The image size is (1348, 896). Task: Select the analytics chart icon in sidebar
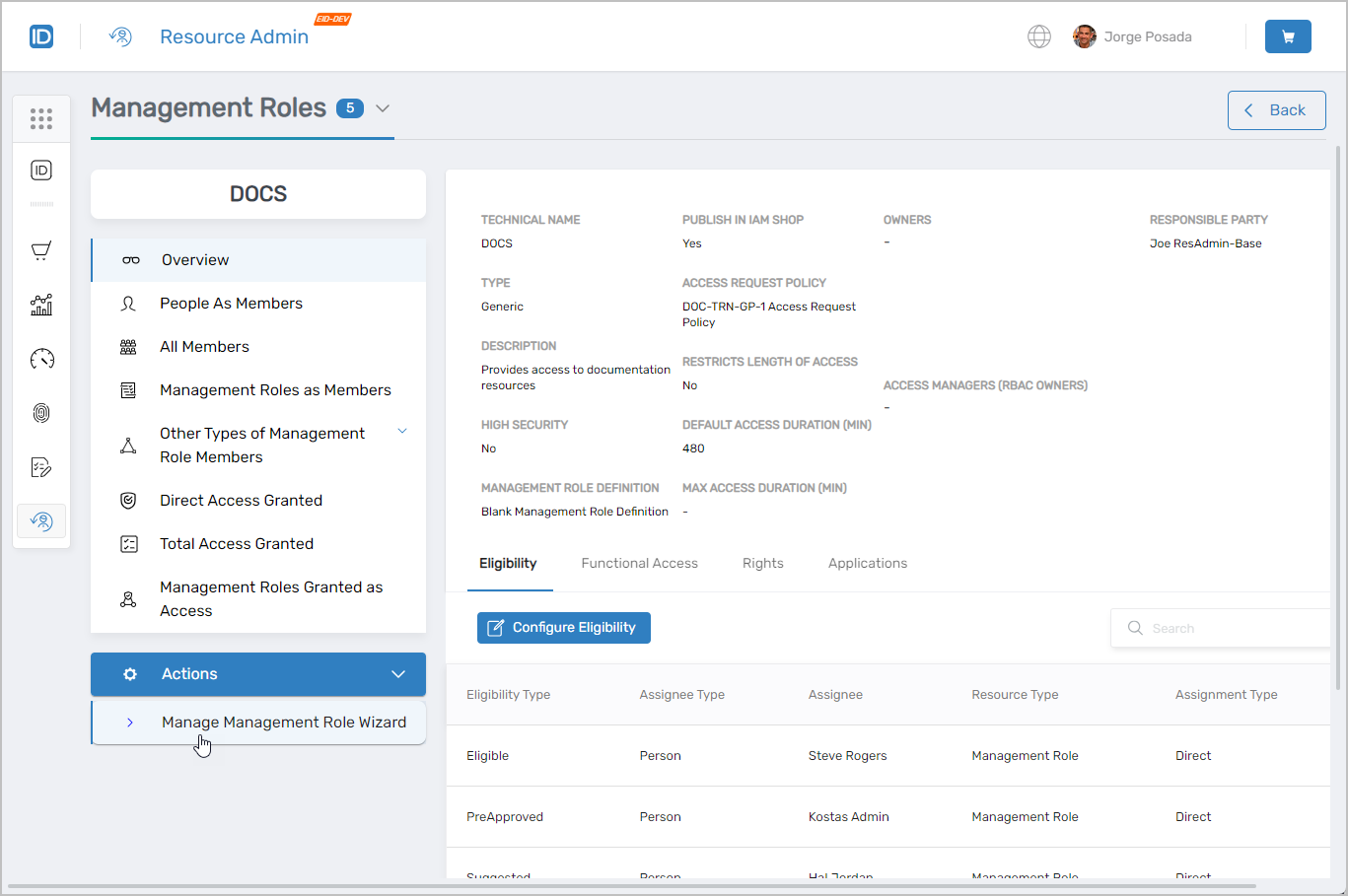click(40, 305)
